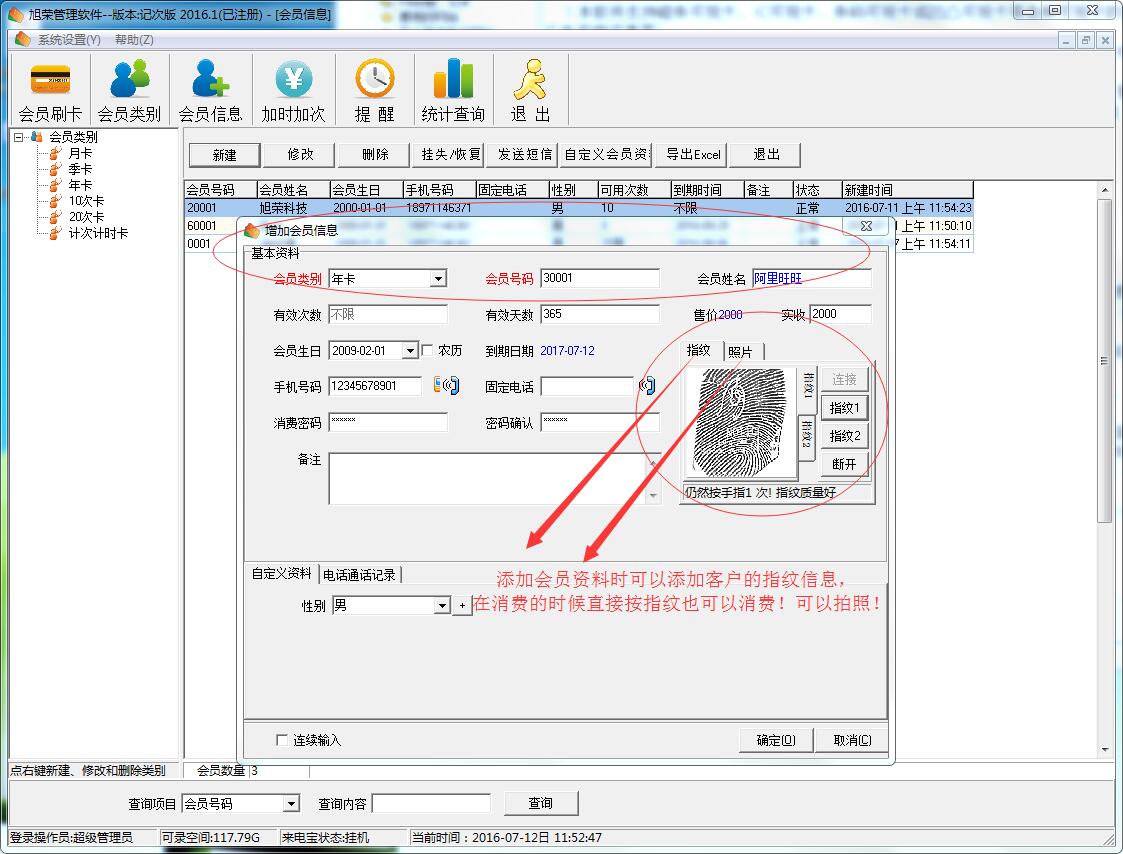1123x854 pixels.
Task: Click the 会员姓名 name input field
Action: pyautogui.click(x=810, y=279)
